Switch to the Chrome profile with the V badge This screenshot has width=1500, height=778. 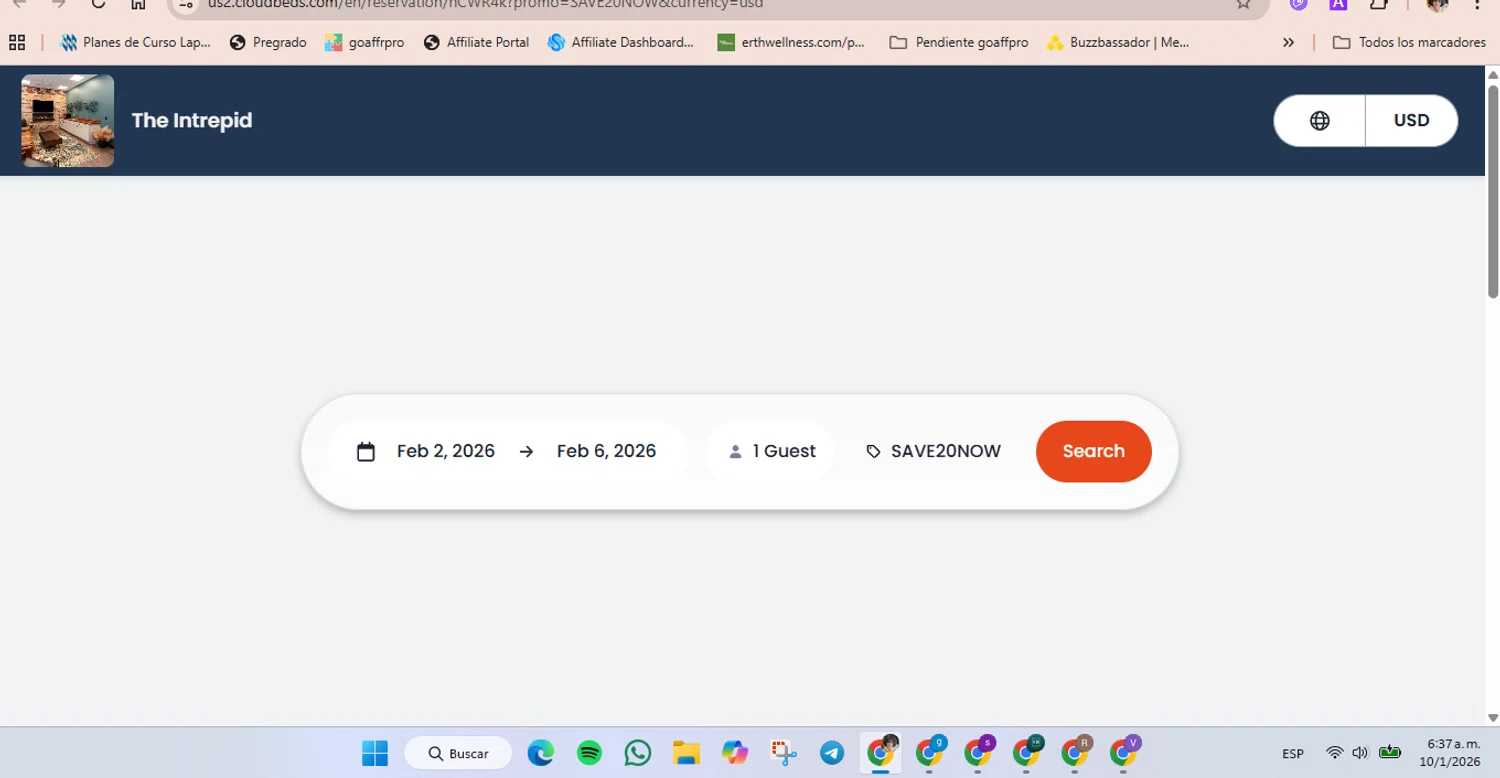pos(1123,753)
